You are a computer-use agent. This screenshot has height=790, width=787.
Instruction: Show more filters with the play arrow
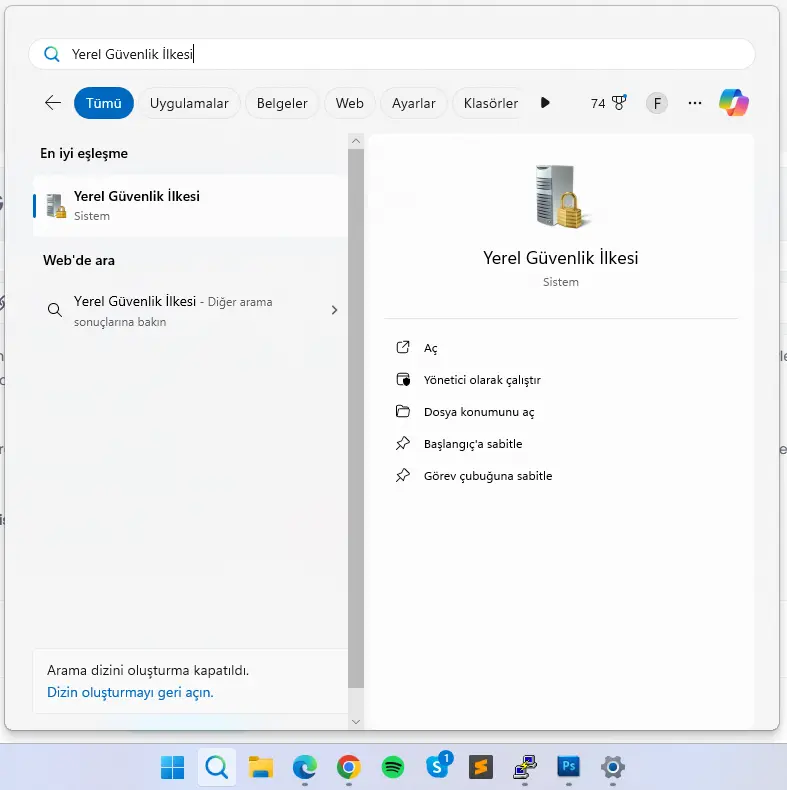545,103
